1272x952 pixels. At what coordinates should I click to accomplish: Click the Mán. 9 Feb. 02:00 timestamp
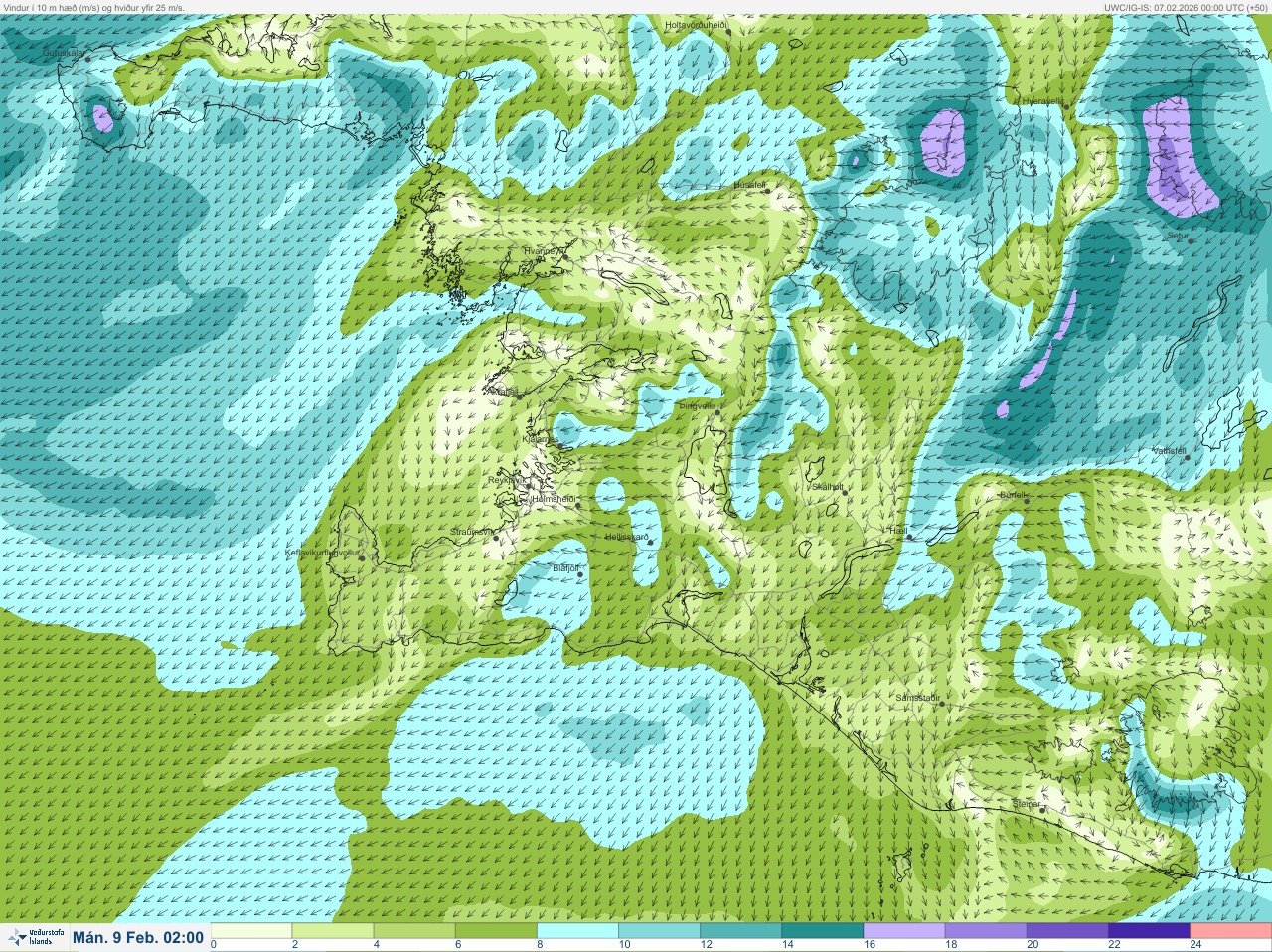pos(138,937)
